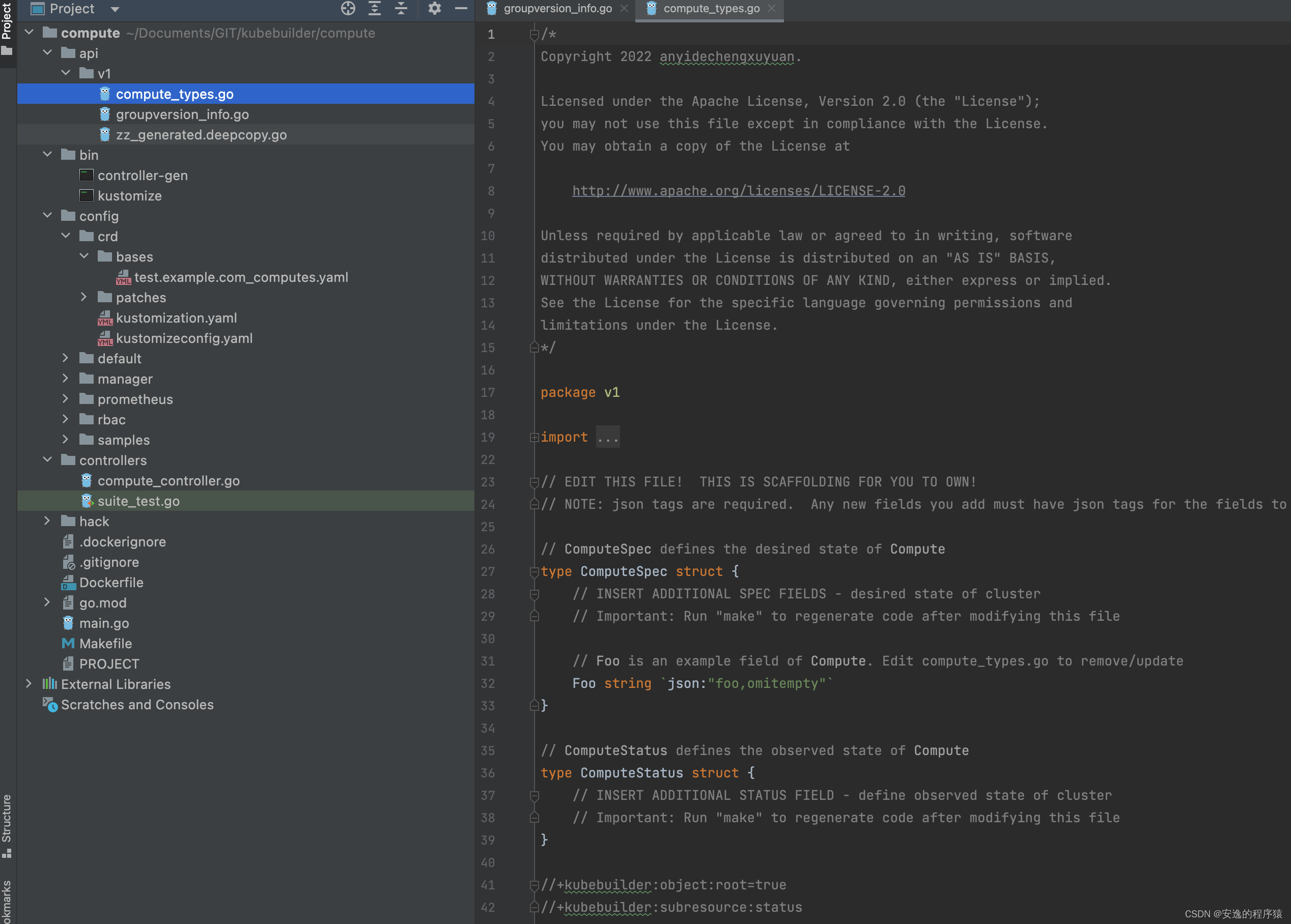Hide the Project panel with the minus icon
The height and width of the screenshot is (924, 1291).
[461, 9]
